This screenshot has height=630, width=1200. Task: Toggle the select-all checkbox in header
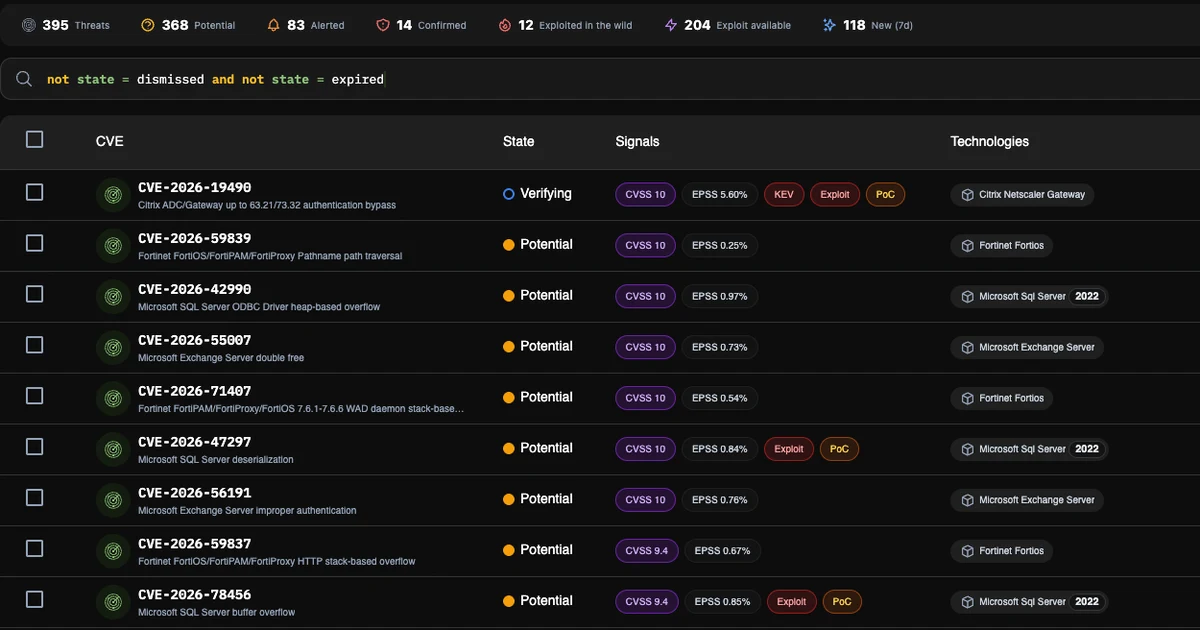[x=34, y=139]
